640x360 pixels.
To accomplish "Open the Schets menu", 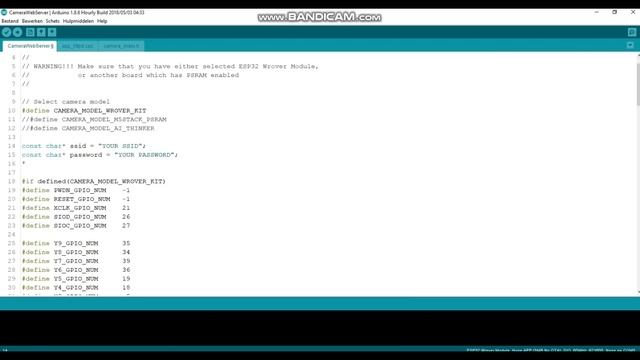I will tap(53, 21).
